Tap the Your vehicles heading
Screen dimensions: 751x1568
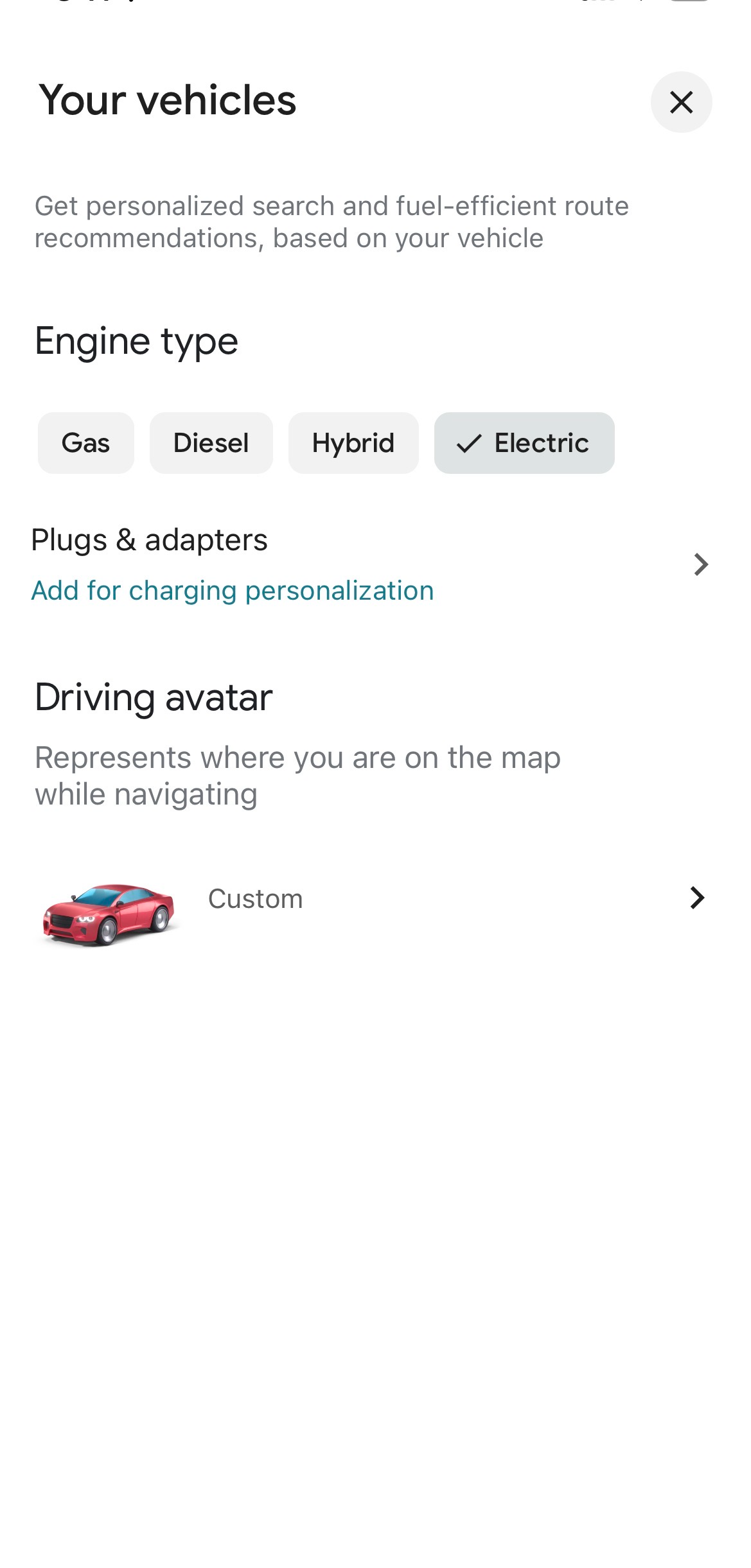click(x=166, y=100)
